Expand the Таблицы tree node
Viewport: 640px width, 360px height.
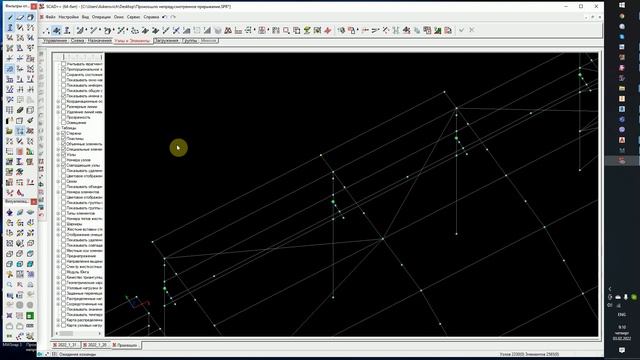pyautogui.click(x=58, y=128)
